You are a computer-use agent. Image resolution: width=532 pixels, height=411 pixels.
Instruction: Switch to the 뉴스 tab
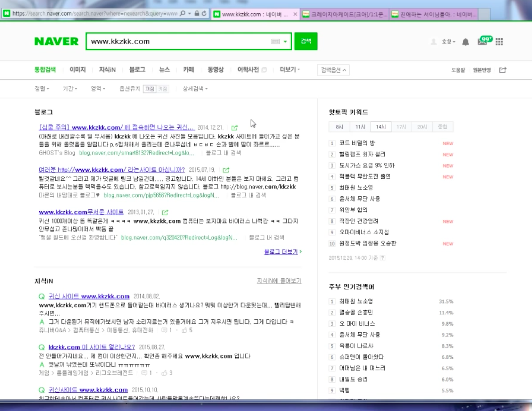pos(164,70)
